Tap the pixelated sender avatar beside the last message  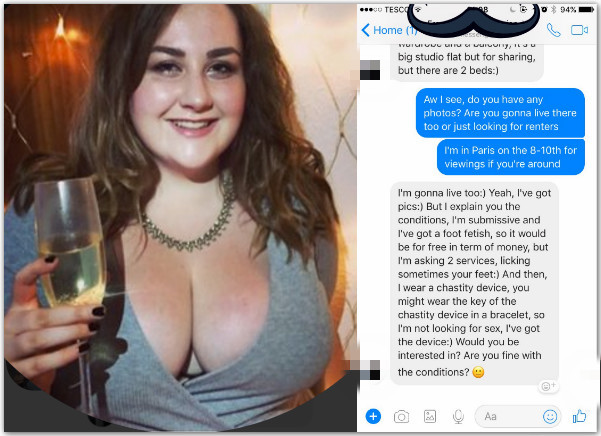pos(370,370)
